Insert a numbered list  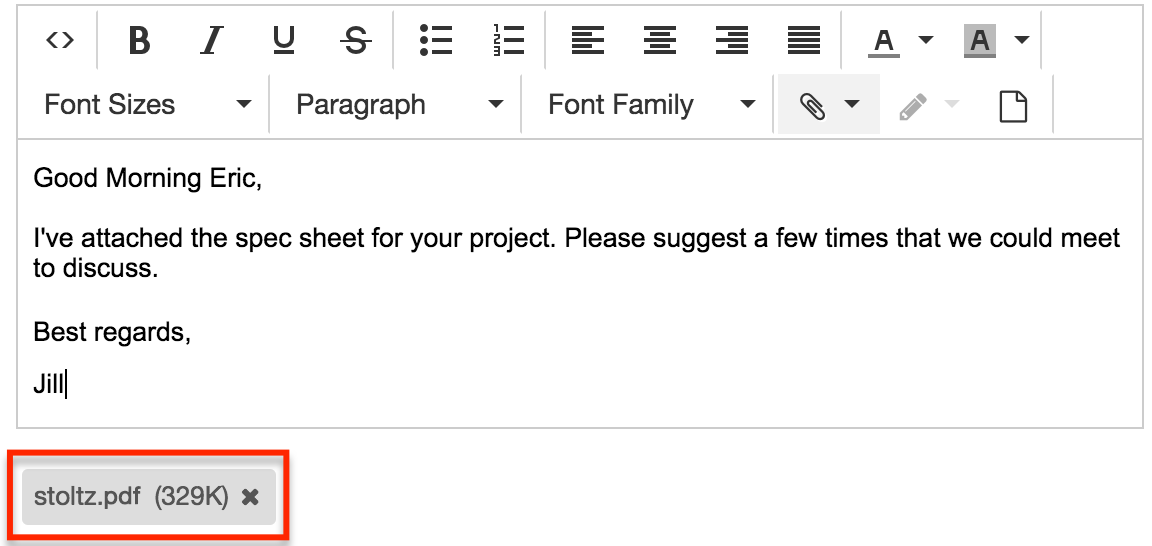point(508,40)
